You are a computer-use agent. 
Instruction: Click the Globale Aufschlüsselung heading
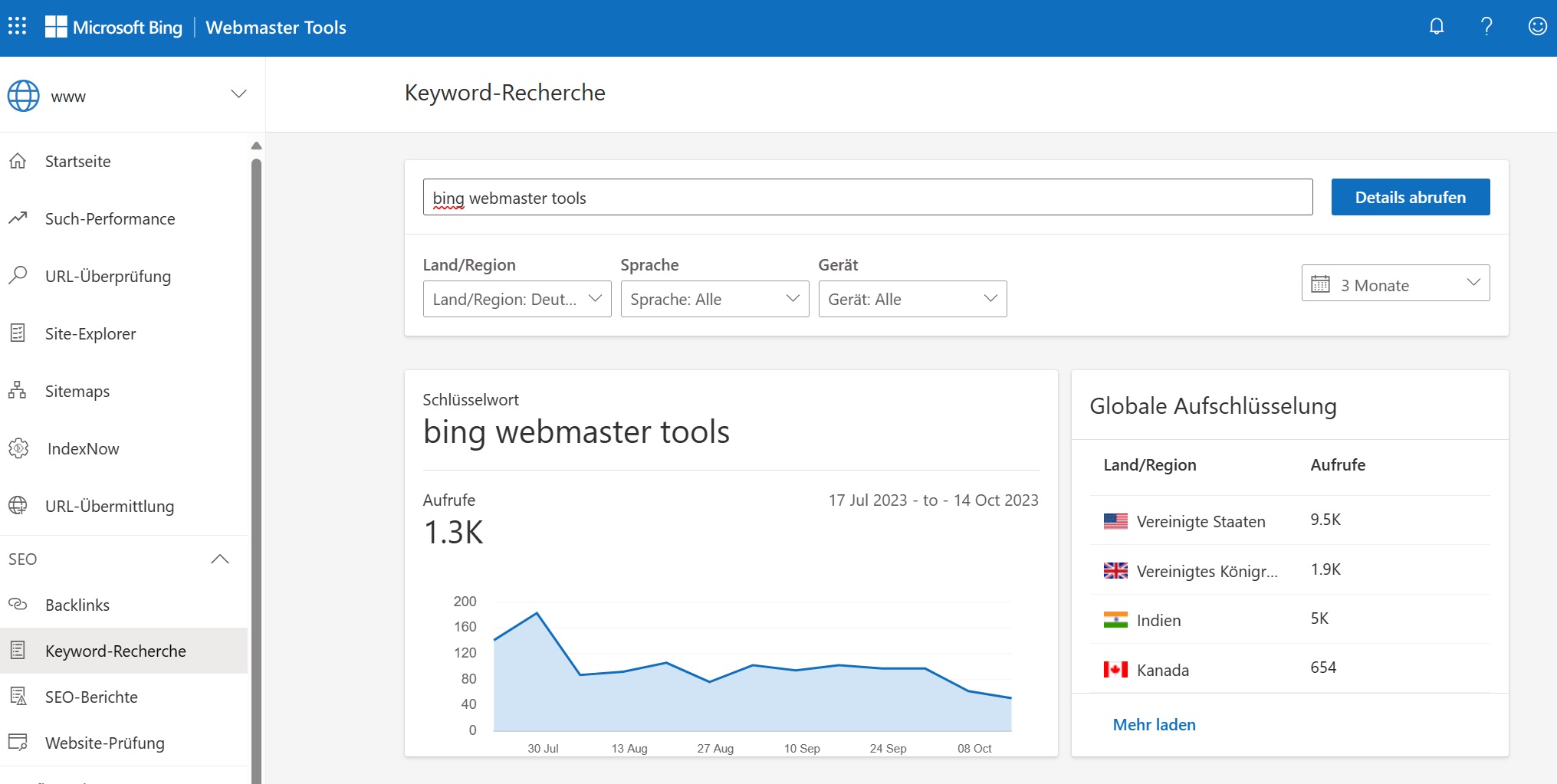[1213, 405]
